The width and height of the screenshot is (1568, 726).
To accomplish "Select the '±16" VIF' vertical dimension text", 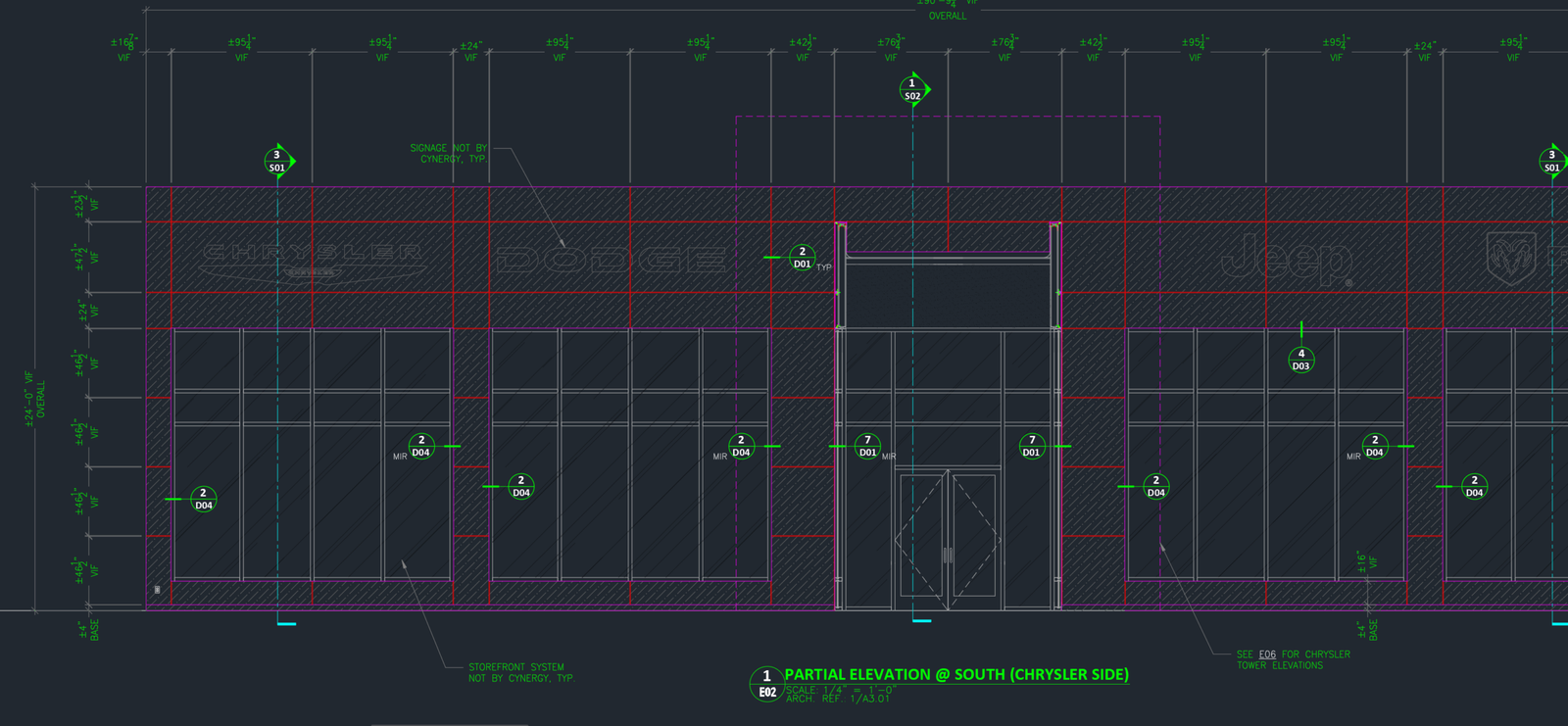I will pyautogui.click(x=1366, y=561).
